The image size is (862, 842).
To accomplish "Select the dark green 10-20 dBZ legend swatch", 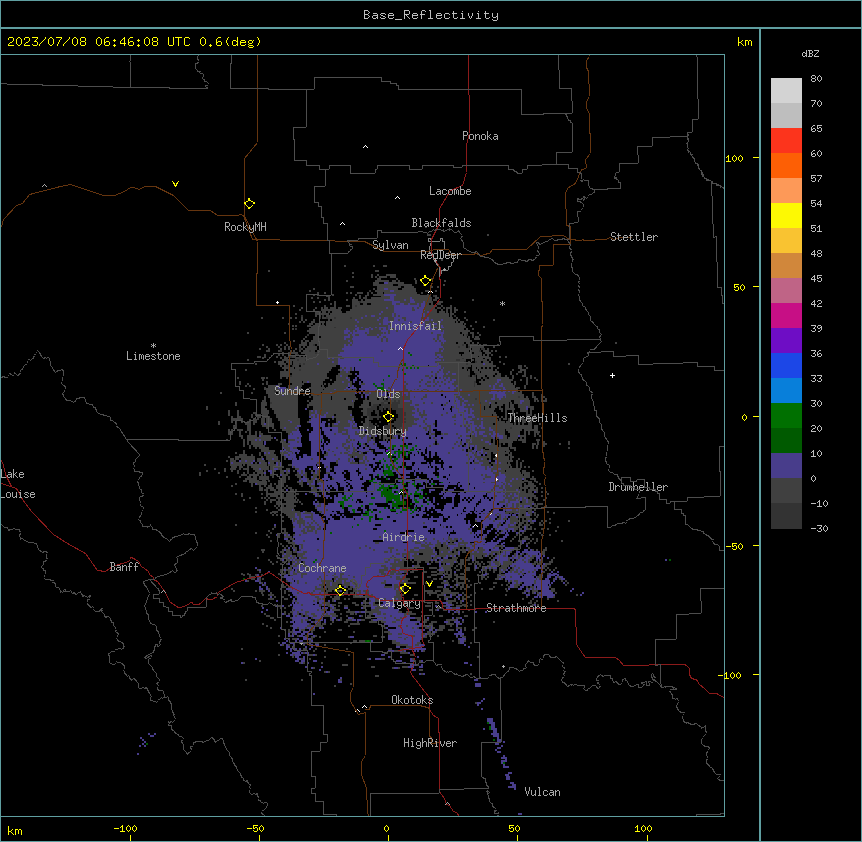I will (x=786, y=440).
